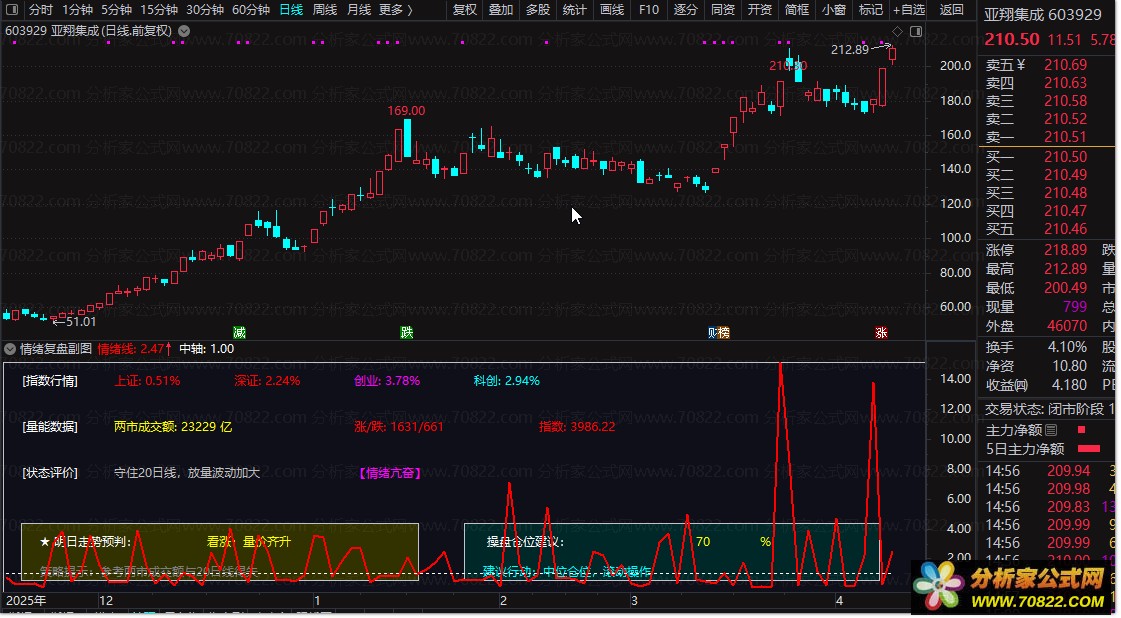Click the 财榜 marker below the chart

[x=718, y=332]
